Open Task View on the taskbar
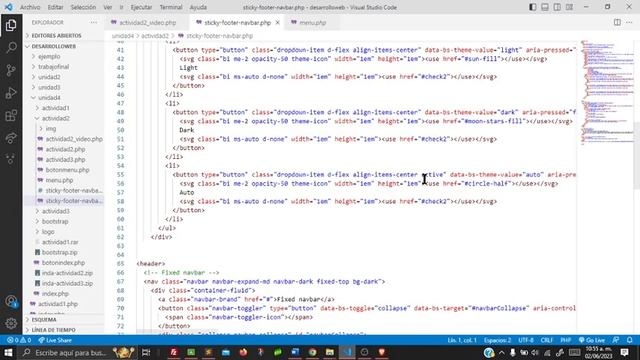 pyautogui.click(x=146, y=352)
